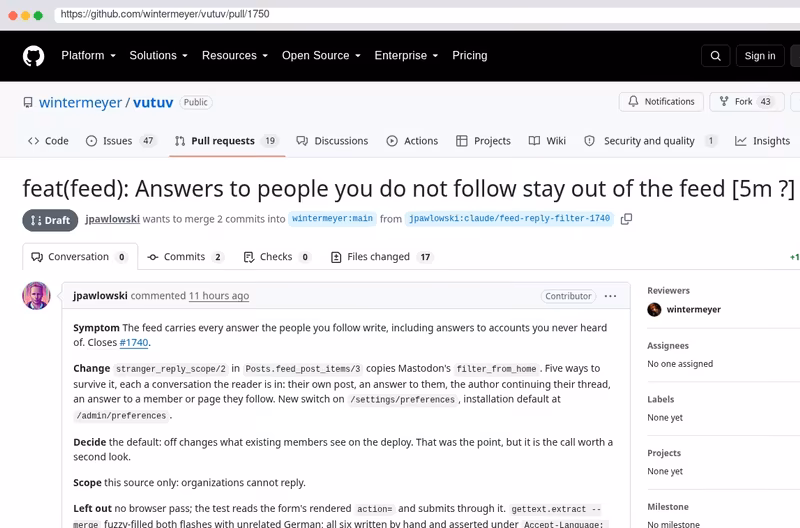Click the search magnifier icon
Viewport: 800px width, 528px height.
pyautogui.click(x=715, y=56)
